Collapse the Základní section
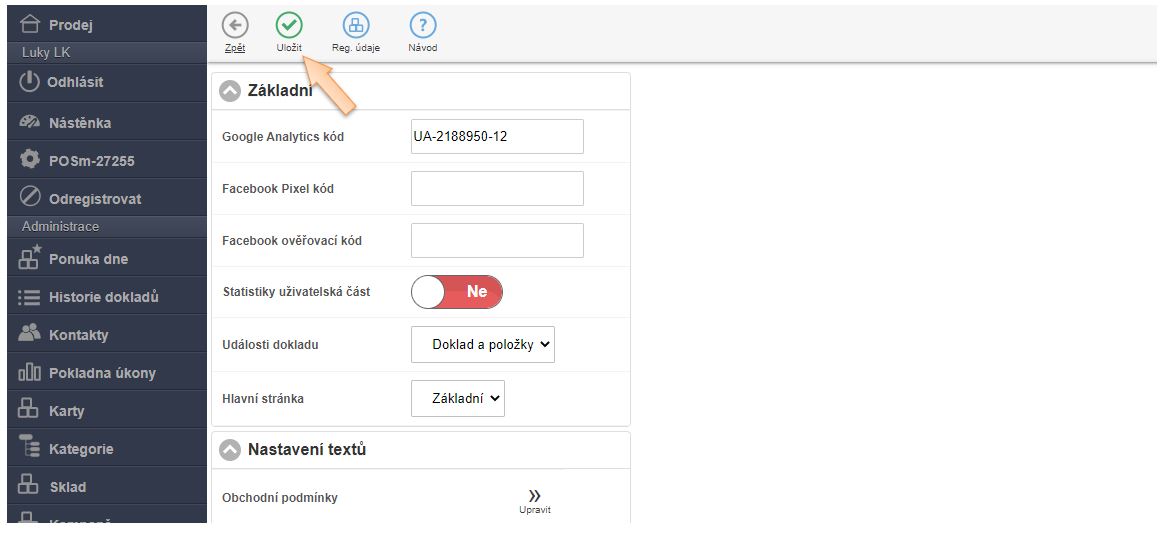 click(x=230, y=91)
